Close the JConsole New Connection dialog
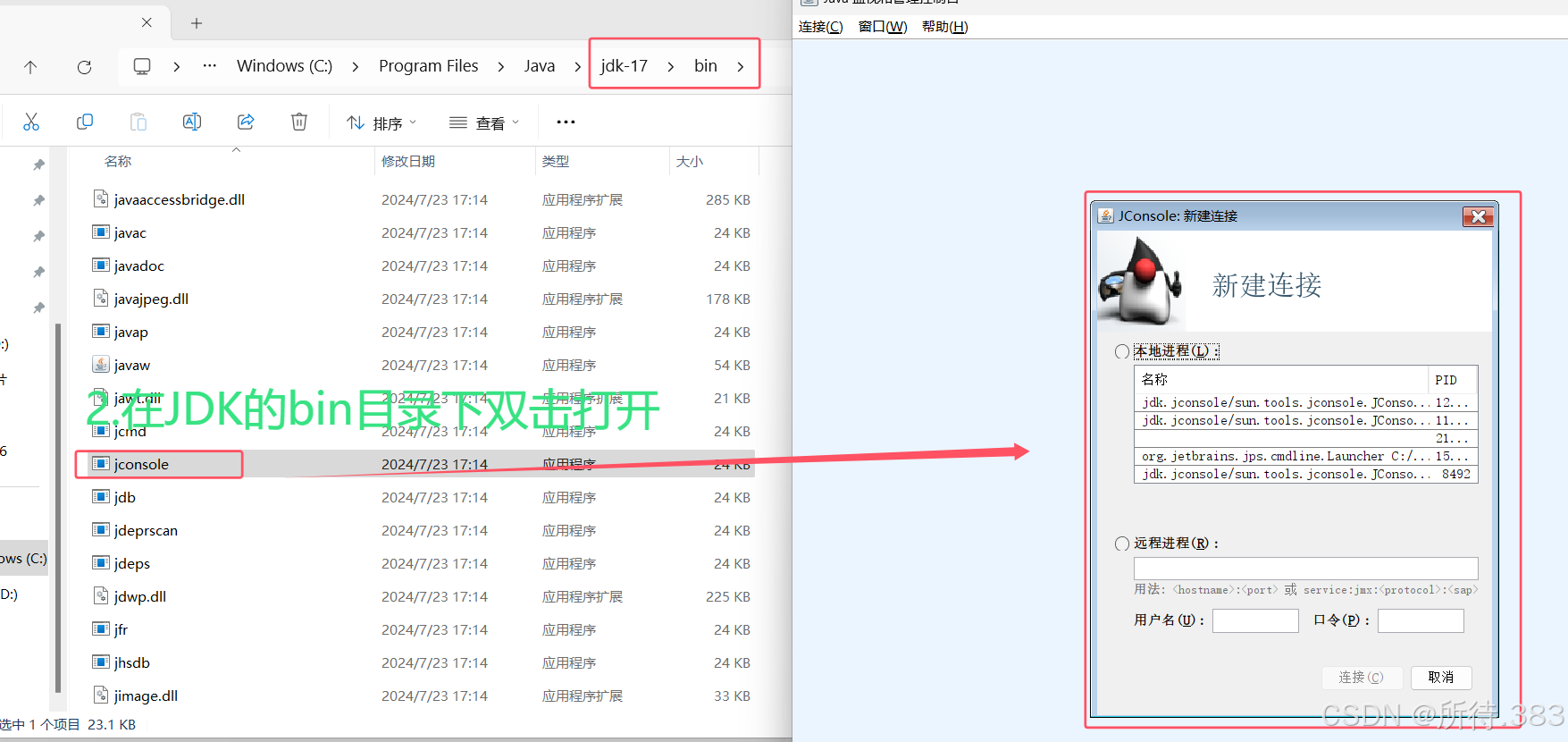The width and height of the screenshot is (1568, 742). [1478, 216]
